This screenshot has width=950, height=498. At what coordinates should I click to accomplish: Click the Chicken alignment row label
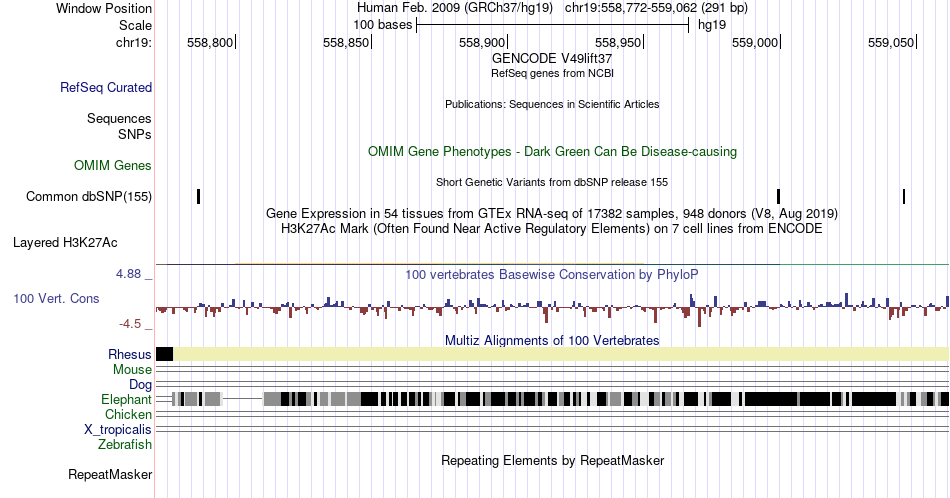pyautogui.click(x=128, y=414)
